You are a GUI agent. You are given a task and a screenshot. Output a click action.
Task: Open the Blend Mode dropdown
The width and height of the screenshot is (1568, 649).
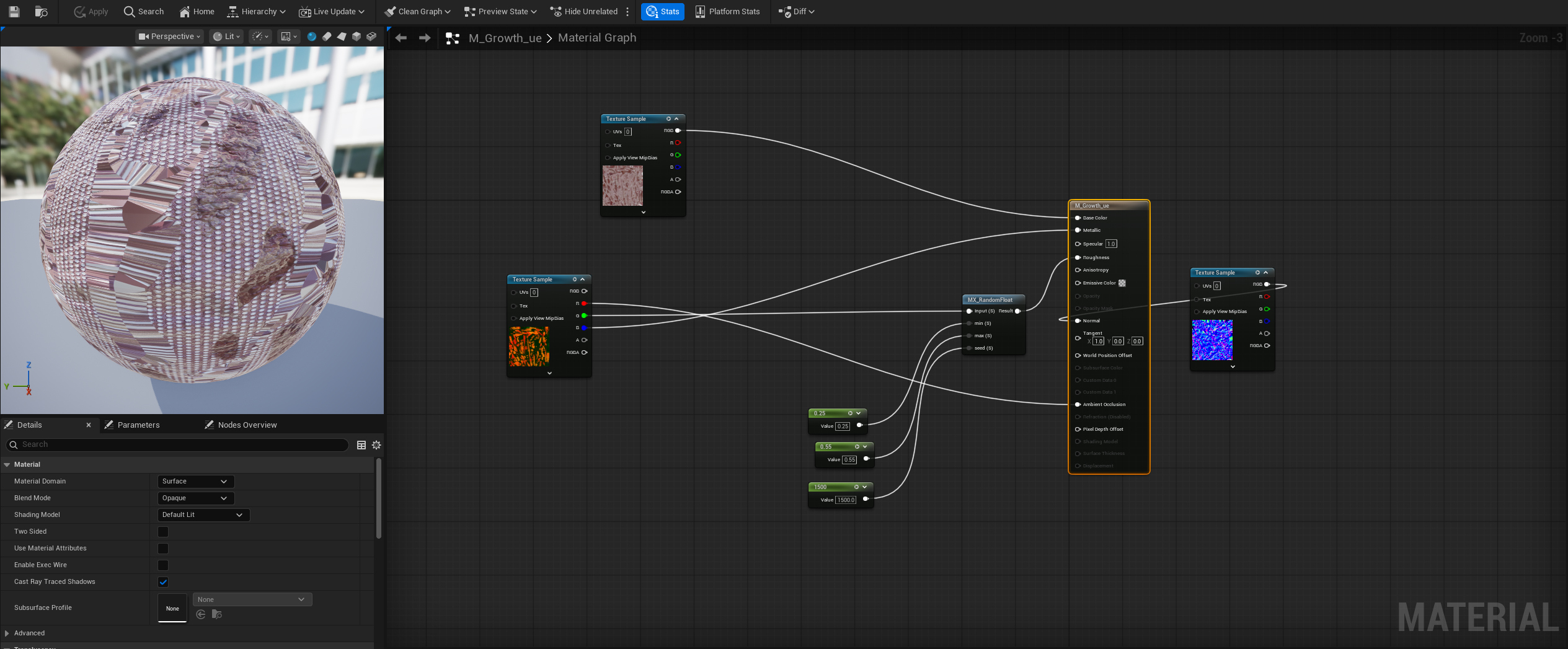point(195,498)
